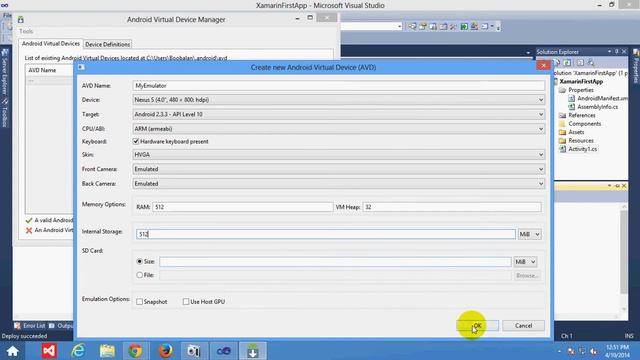The height and width of the screenshot is (360, 640).
Task: Click the Solution Explorer refresh icon
Action: click(567, 62)
